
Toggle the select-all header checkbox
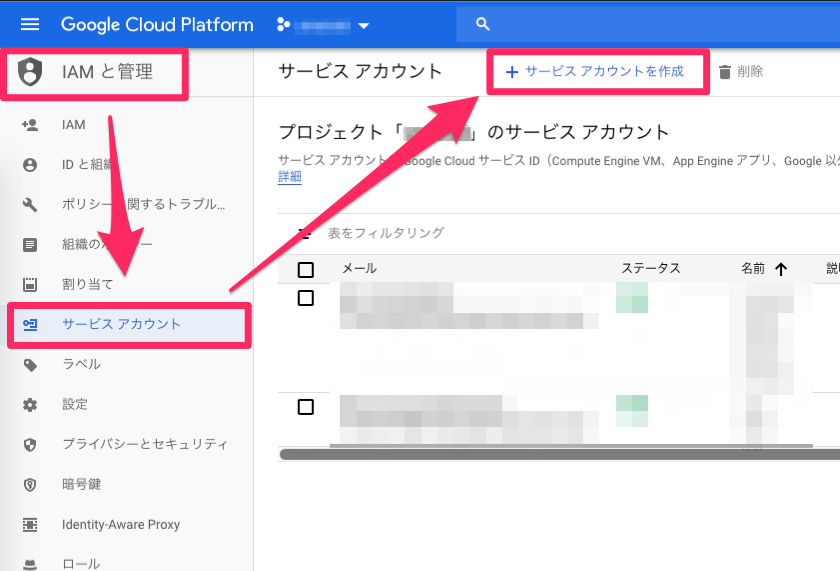click(x=305, y=269)
